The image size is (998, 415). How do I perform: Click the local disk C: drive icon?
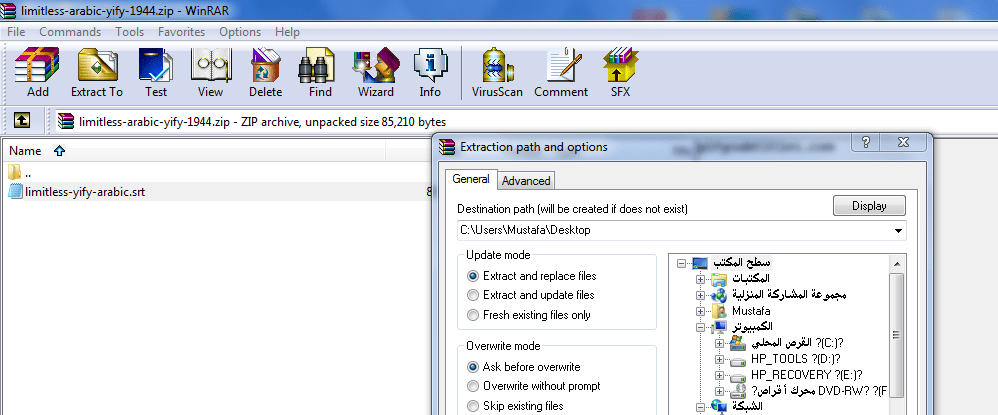[738, 343]
